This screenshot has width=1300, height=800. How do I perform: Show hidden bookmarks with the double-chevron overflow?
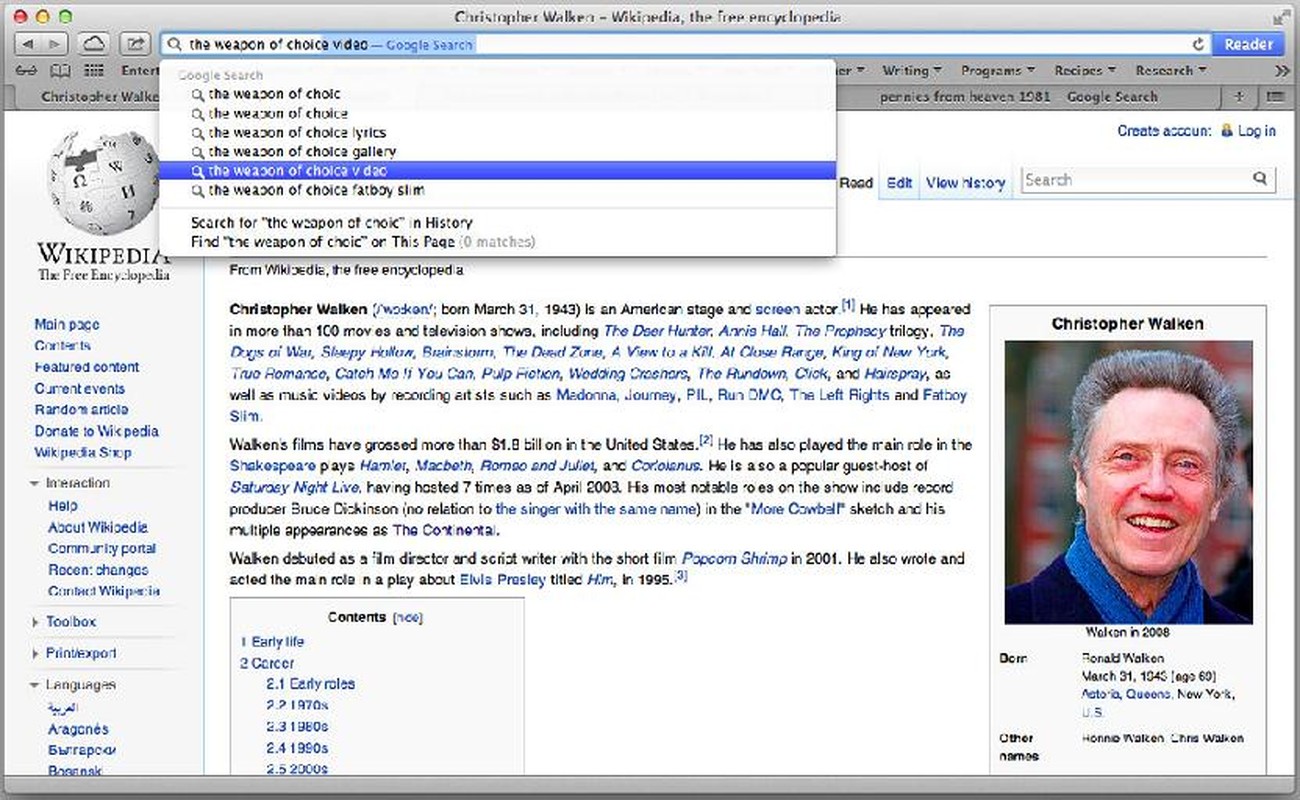click(x=1281, y=71)
